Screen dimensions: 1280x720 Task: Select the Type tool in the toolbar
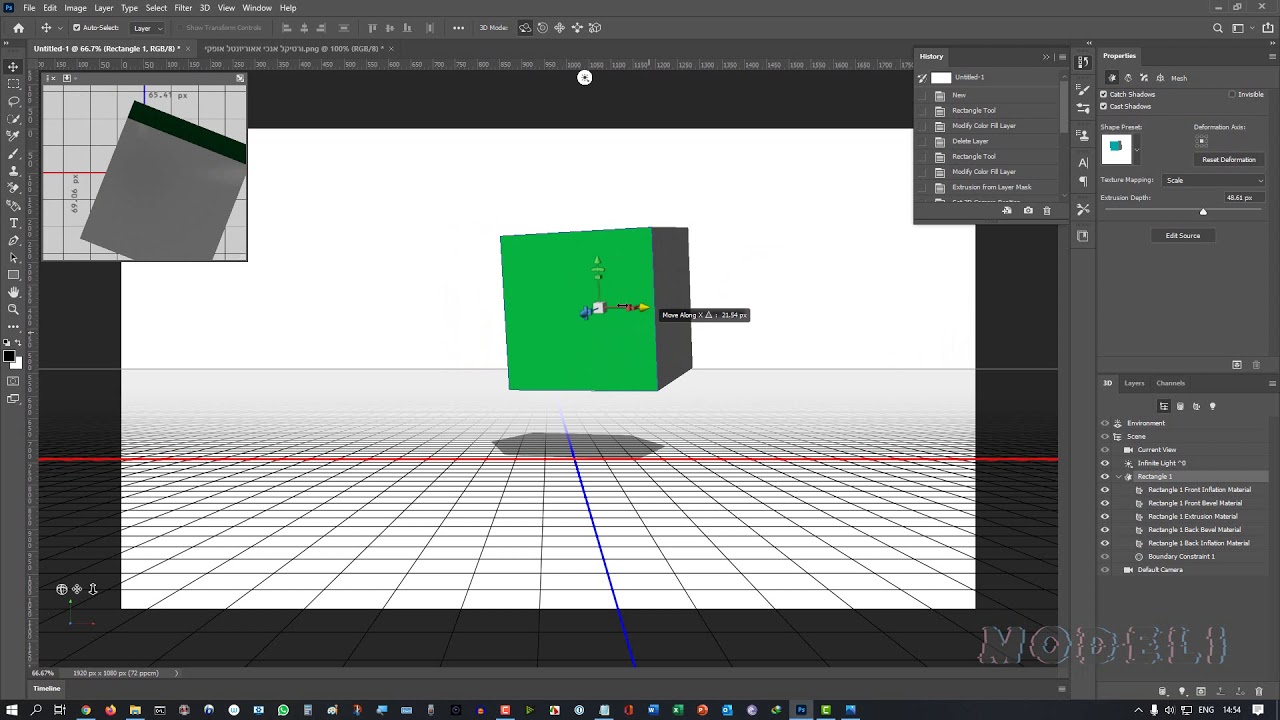(13, 223)
